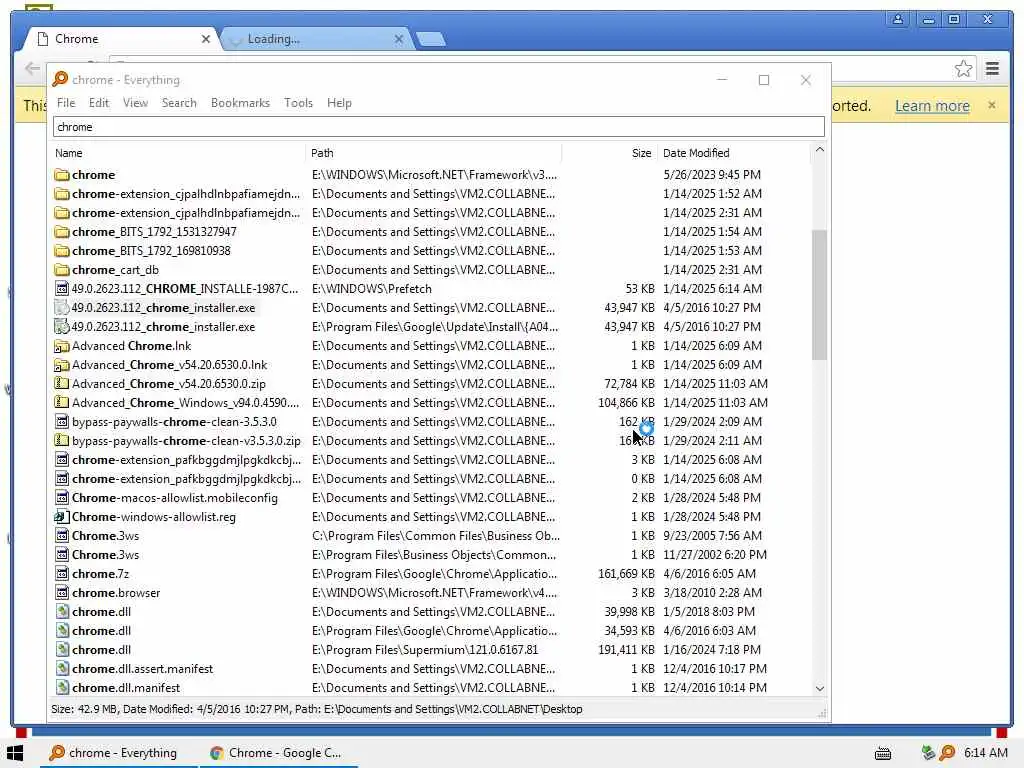
Task: Click the search field containing 'chrome'
Action: [439, 127]
